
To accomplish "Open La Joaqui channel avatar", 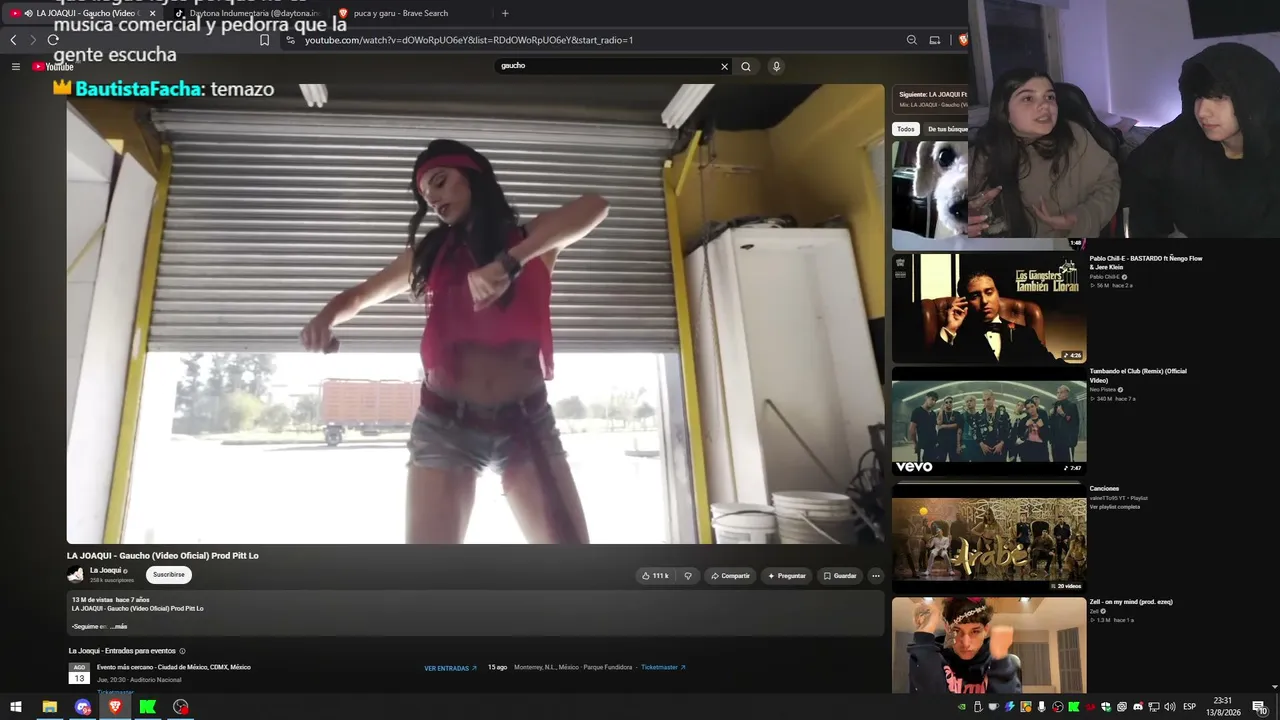I will click(75, 574).
